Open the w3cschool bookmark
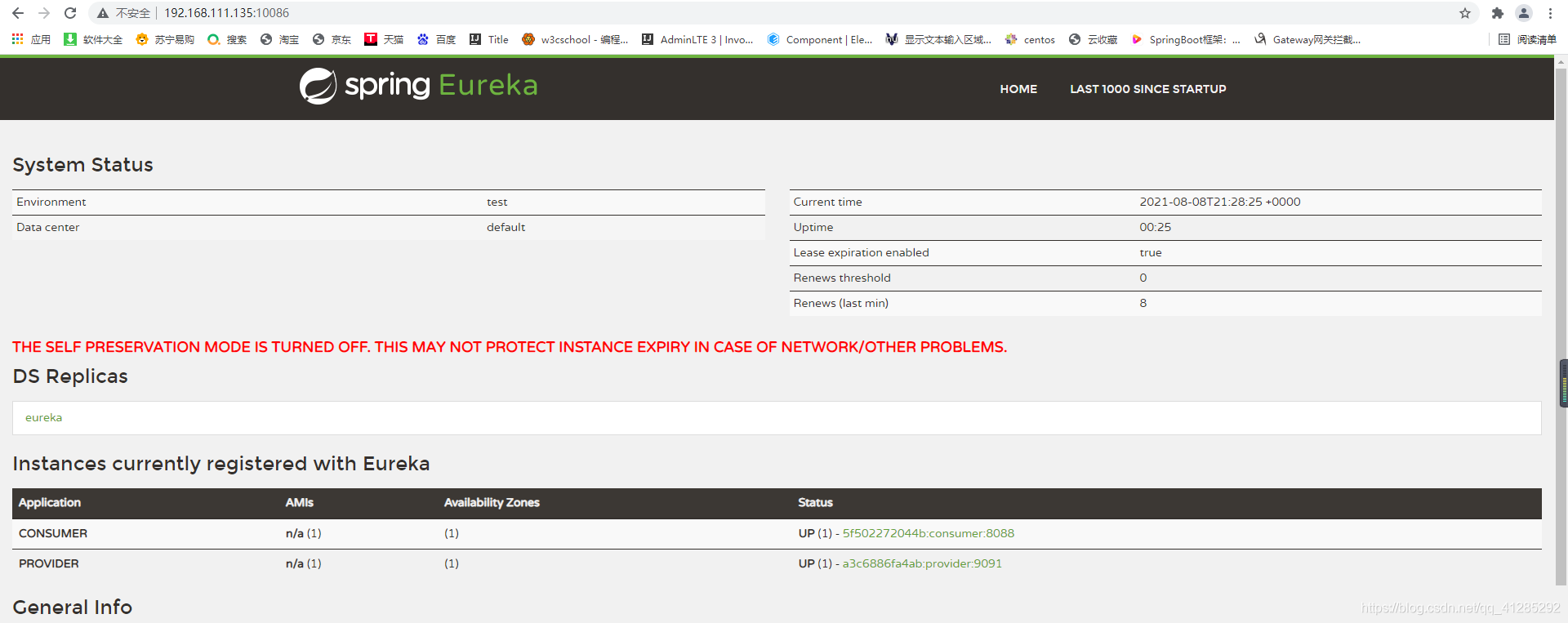Image resolution: width=1568 pixels, height=623 pixels. coord(575,39)
